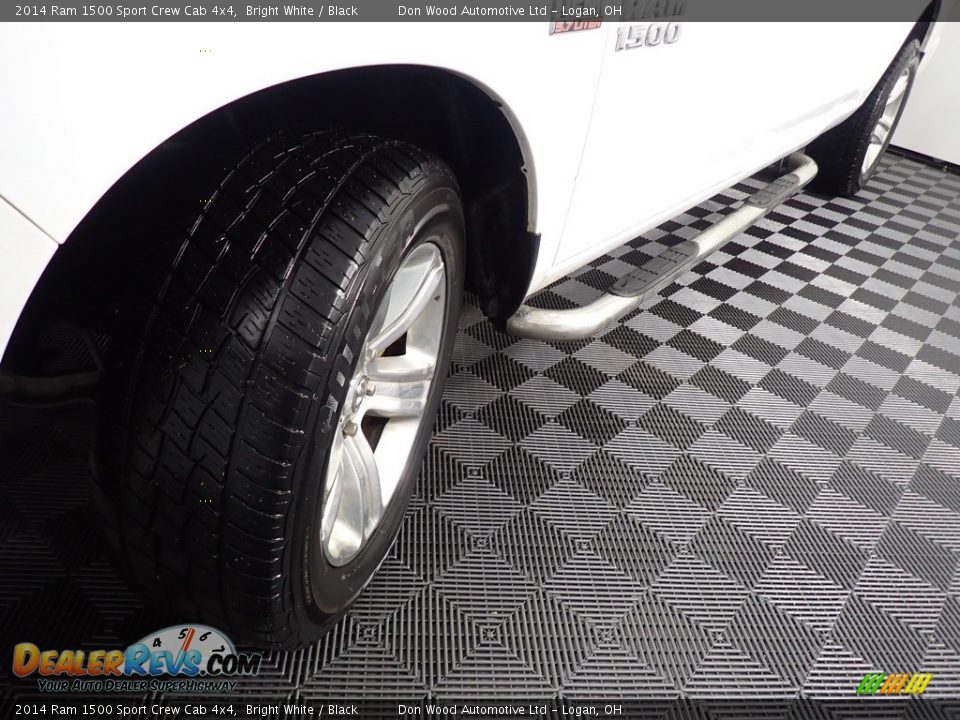Click the 'Your Auto Dealer SuperHighway' tagline
960x720 pixels.
coord(137,686)
